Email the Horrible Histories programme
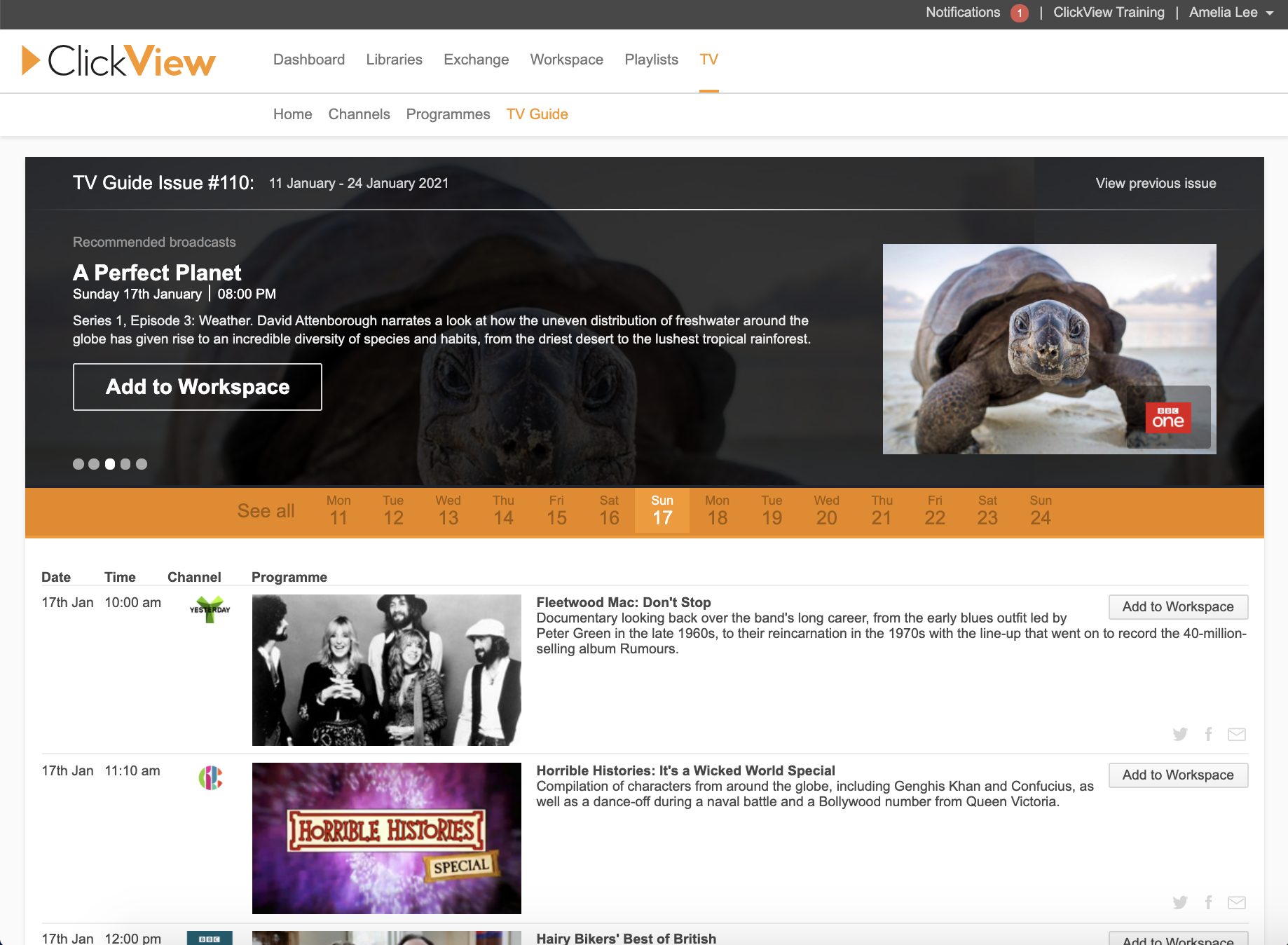Screen dimensions: 1288x945 tap(1237, 902)
